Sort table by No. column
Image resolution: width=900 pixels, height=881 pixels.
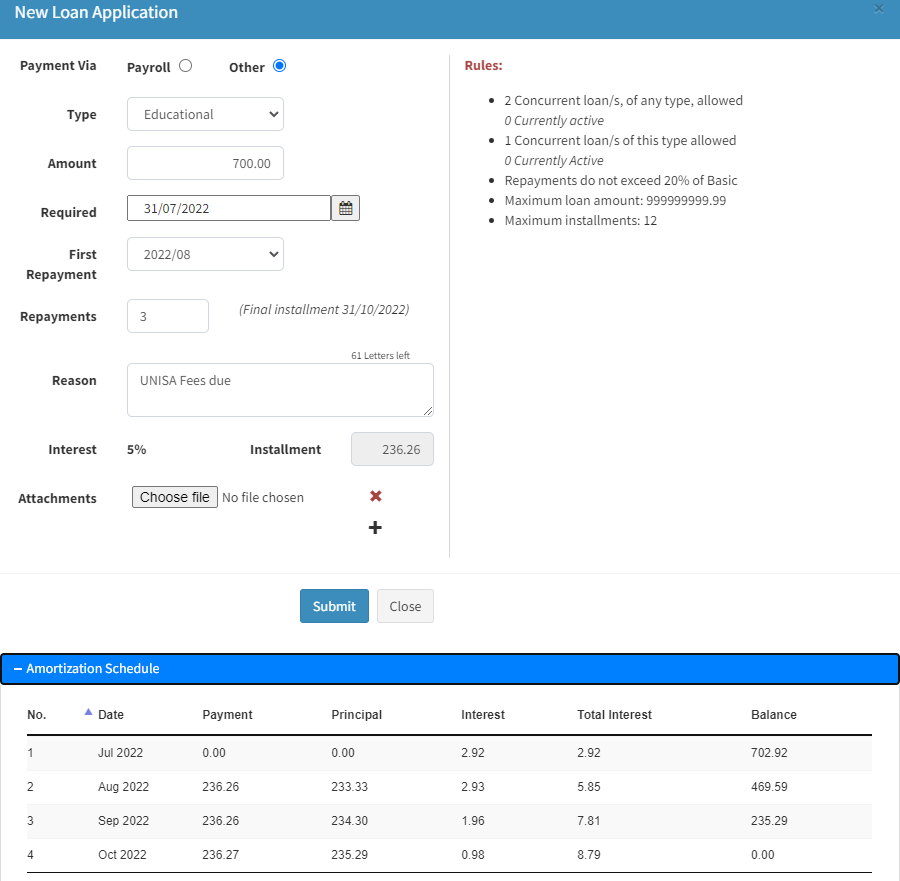coord(37,715)
